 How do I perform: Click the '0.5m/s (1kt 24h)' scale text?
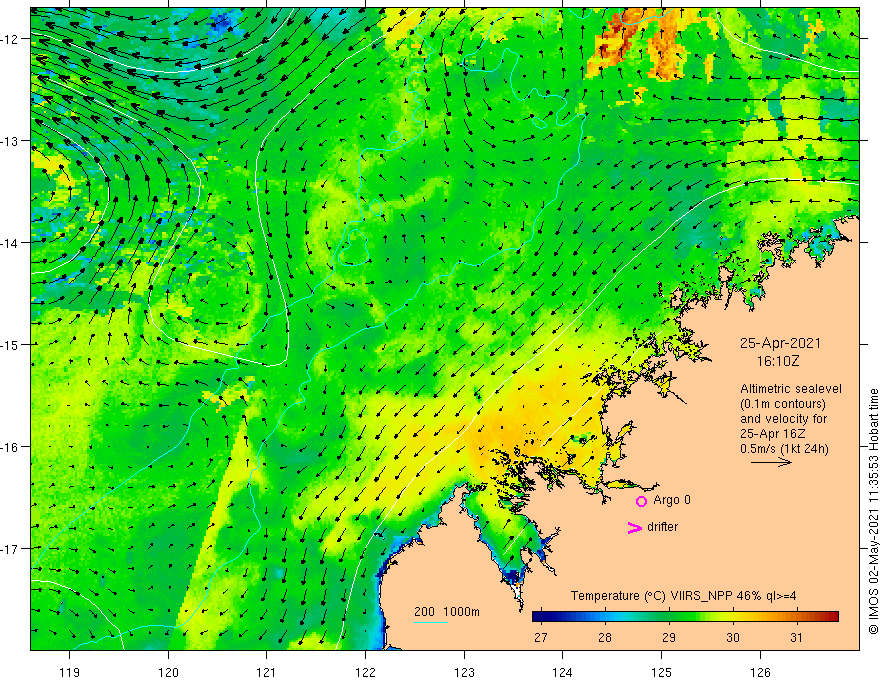[784, 448]
